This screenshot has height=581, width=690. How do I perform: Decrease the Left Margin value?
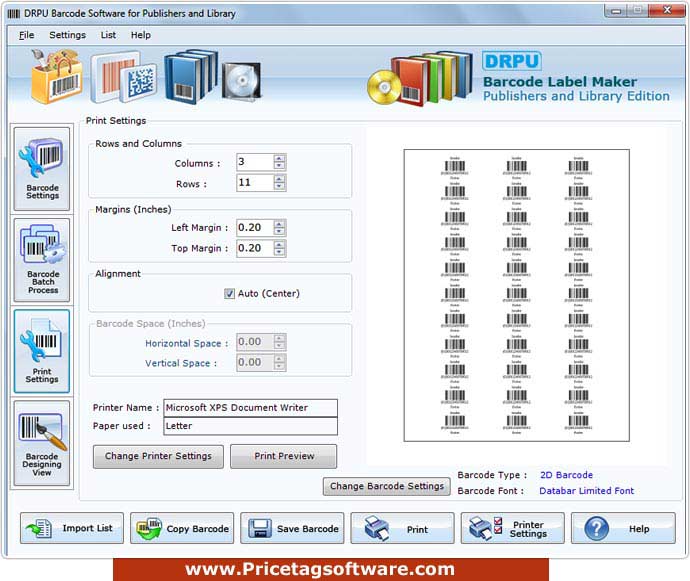coord(279,232)
